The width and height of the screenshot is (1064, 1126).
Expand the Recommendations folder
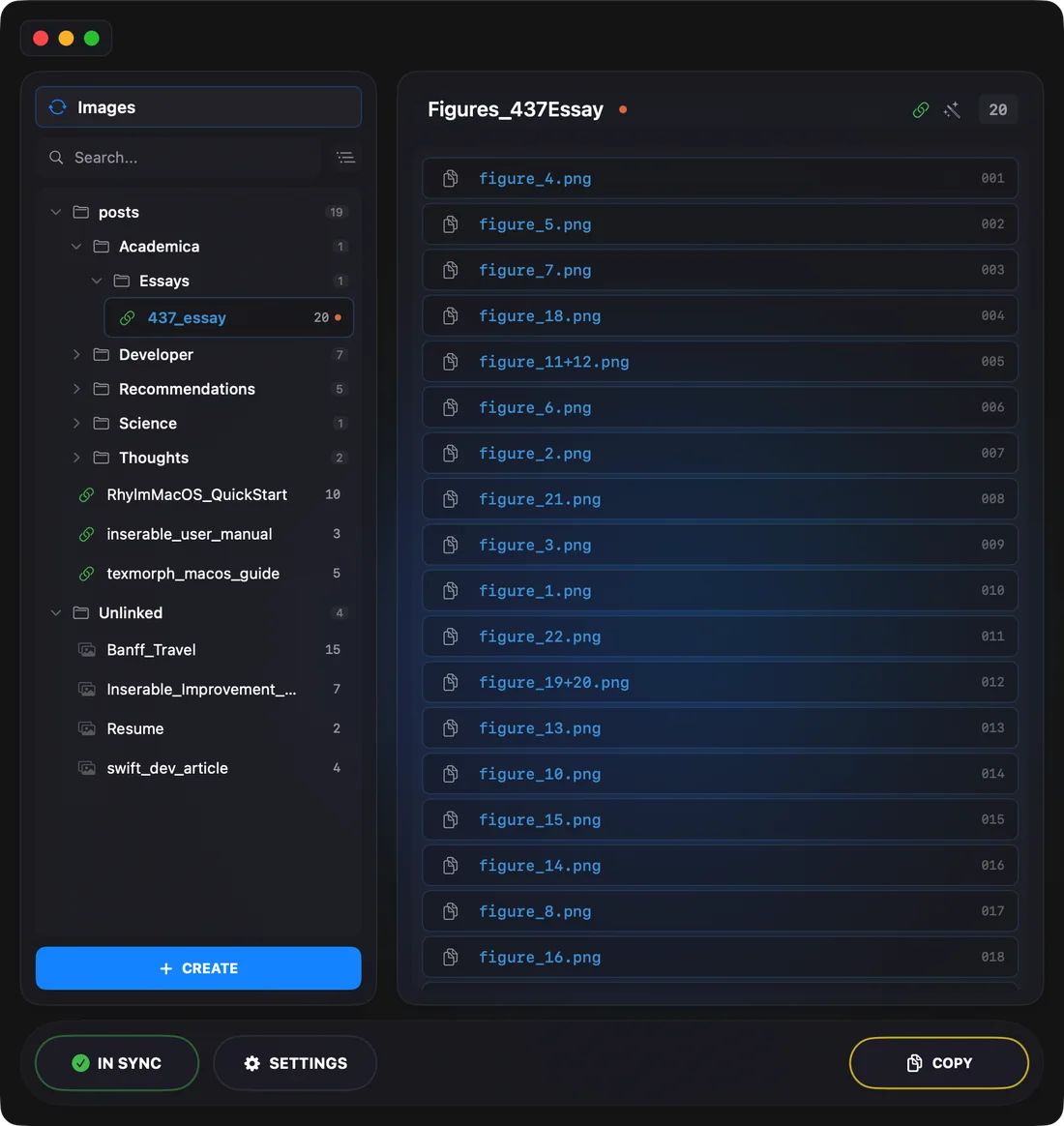coord(76,389)
